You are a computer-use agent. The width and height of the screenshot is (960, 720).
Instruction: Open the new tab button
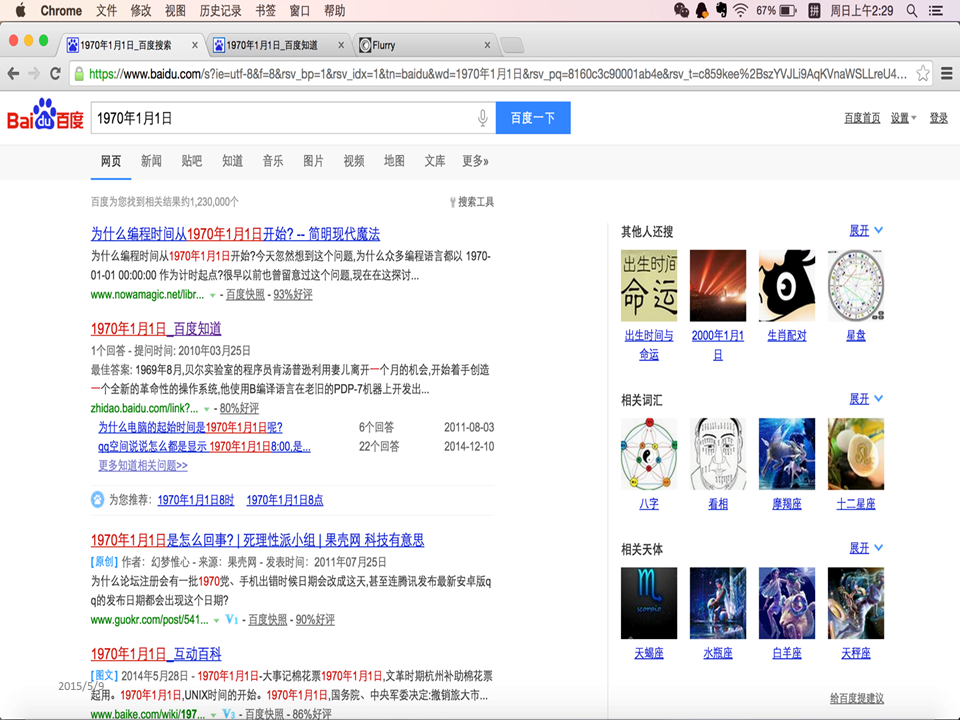point(512,45)
